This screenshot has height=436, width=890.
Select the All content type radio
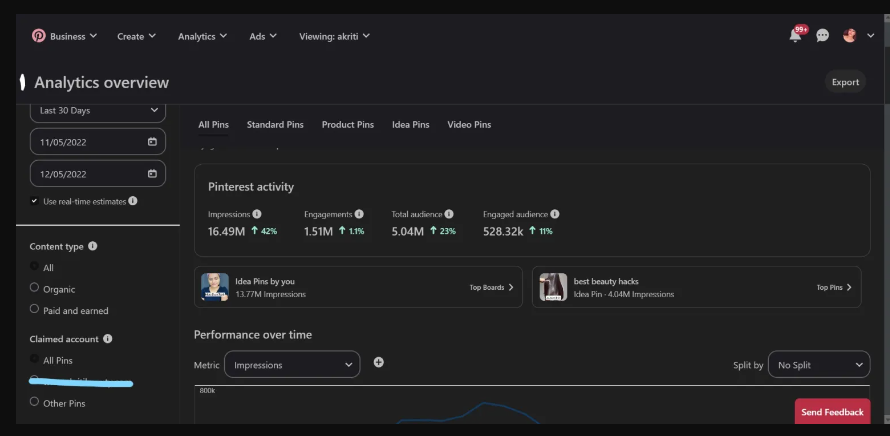[x=35, y=266]
